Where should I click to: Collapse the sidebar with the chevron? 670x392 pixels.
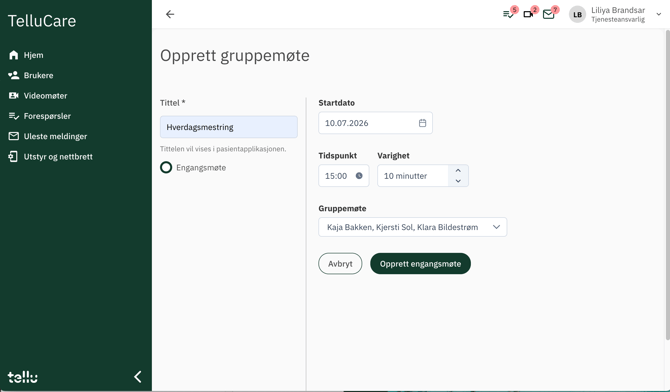[x=138, y=377]
